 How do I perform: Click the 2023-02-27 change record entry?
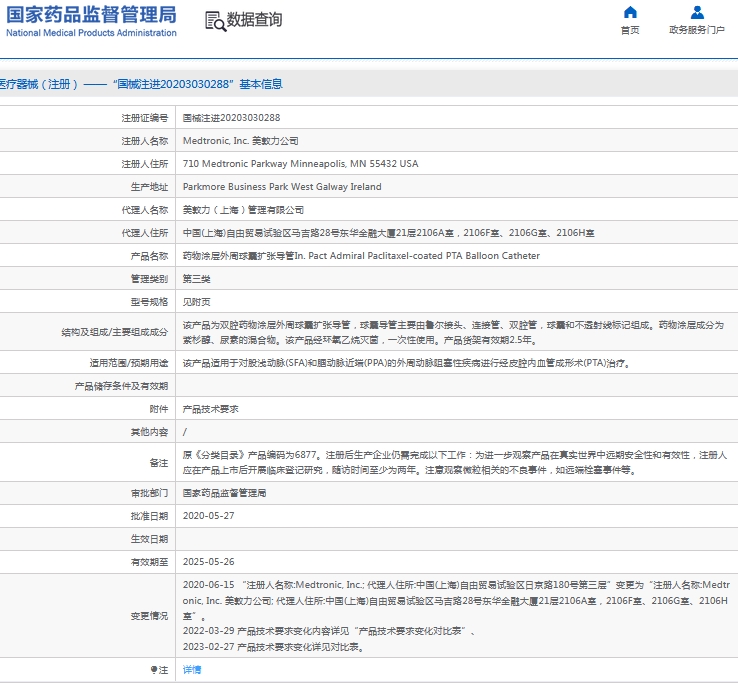[x=273, y=647]
